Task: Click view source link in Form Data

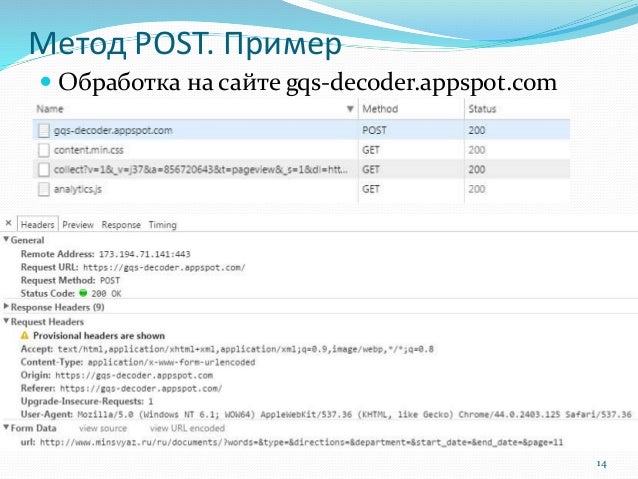Action: [103, 428]
